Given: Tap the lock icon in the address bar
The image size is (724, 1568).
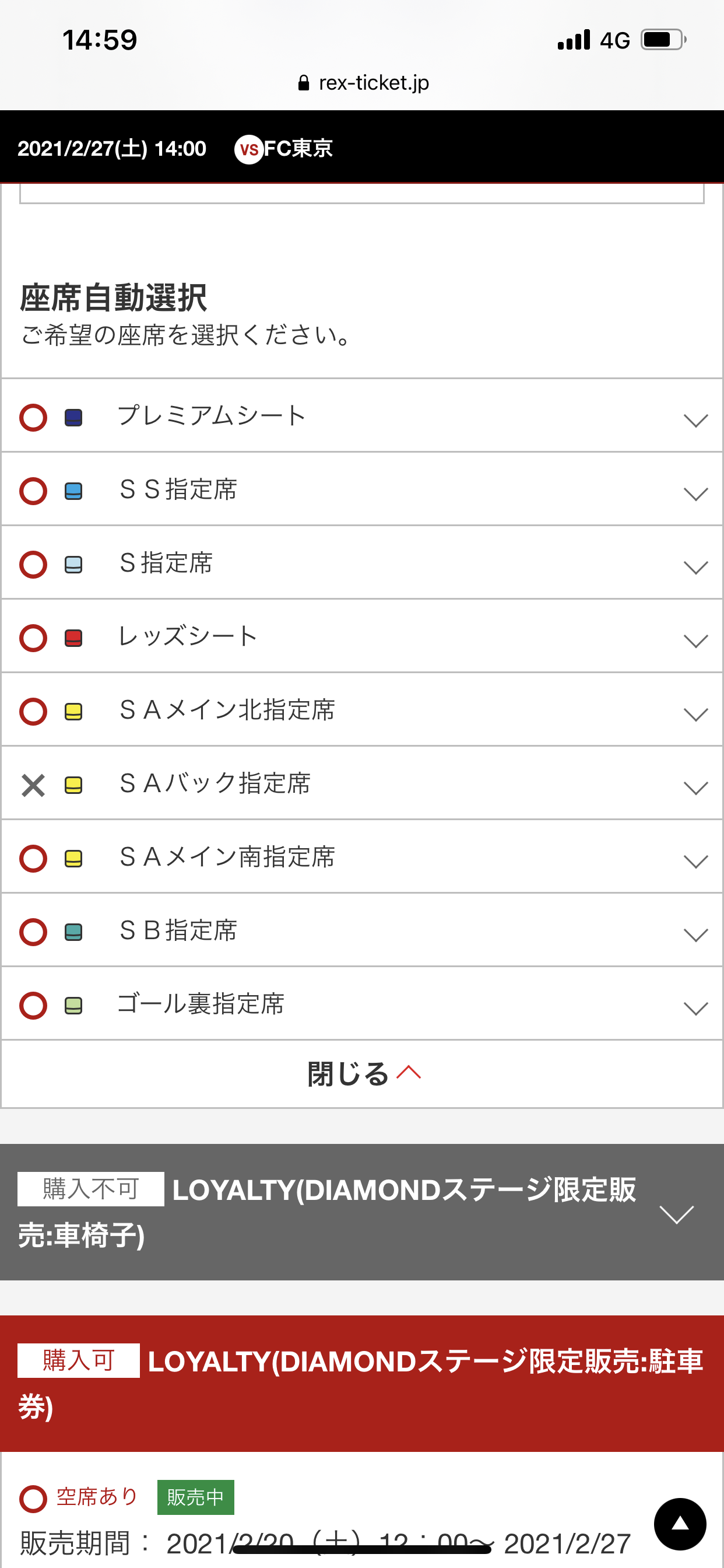Looking at the screenshot, I should 304,83.
